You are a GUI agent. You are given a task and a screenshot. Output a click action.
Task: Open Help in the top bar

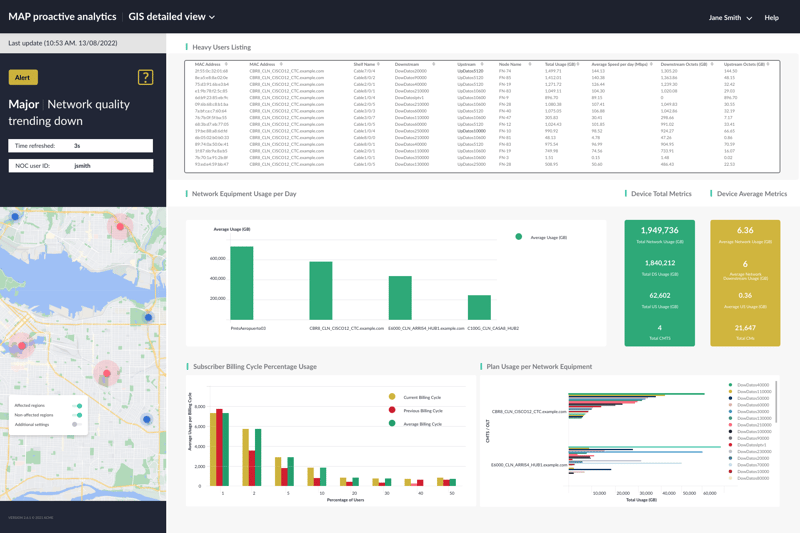tap(771, 17)
